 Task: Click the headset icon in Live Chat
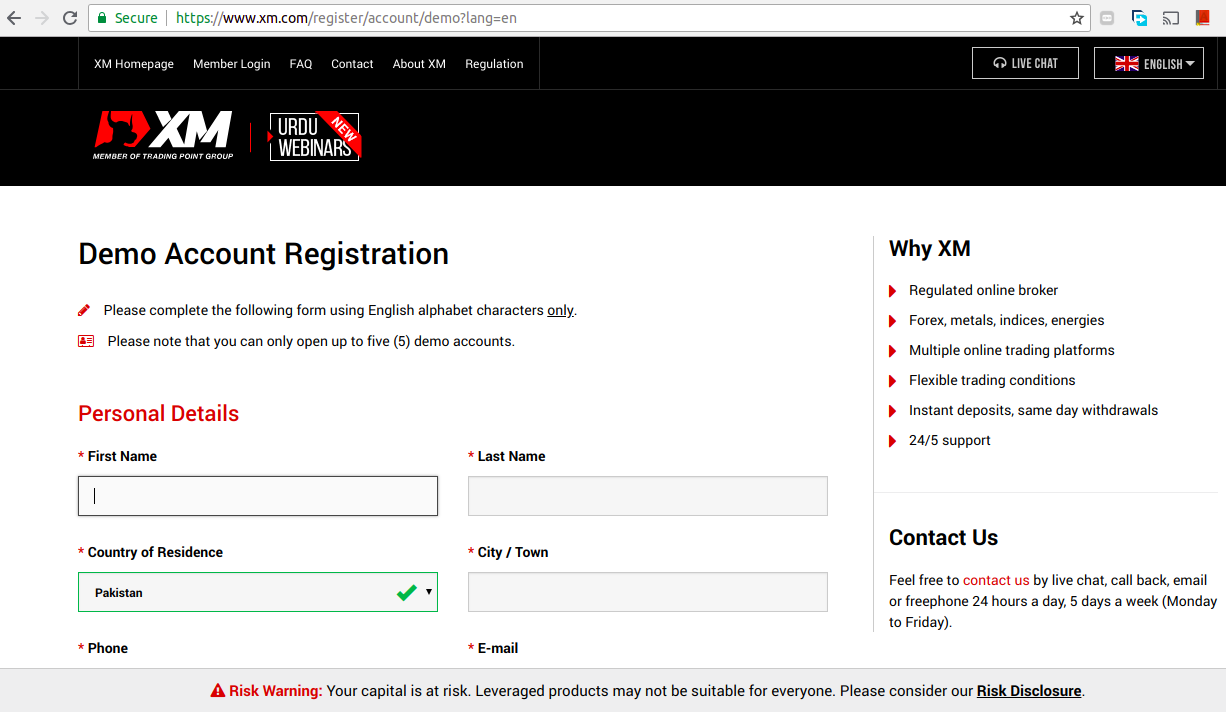coord(1000,63)
